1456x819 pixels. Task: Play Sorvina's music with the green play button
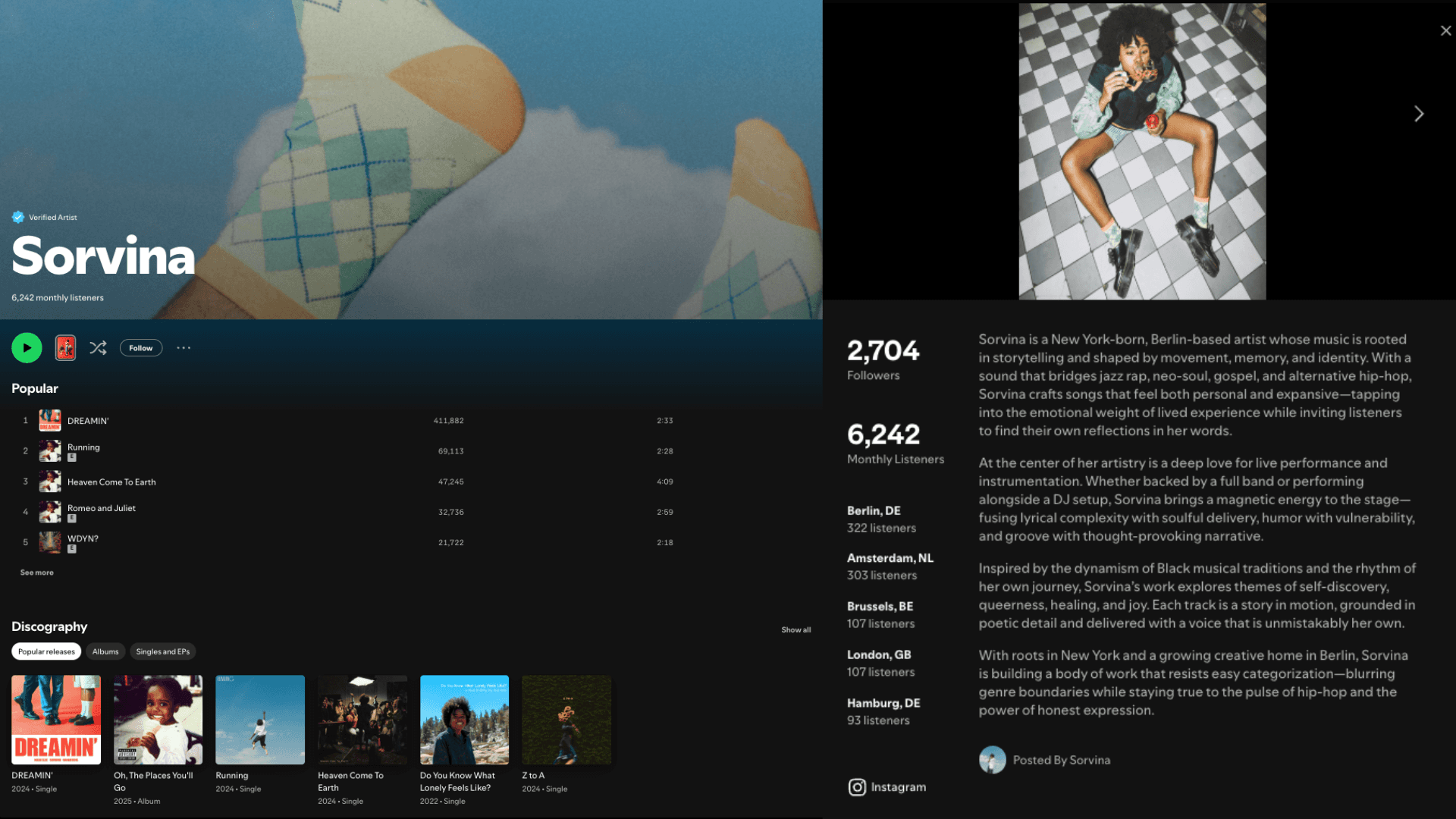coord(26,347)
